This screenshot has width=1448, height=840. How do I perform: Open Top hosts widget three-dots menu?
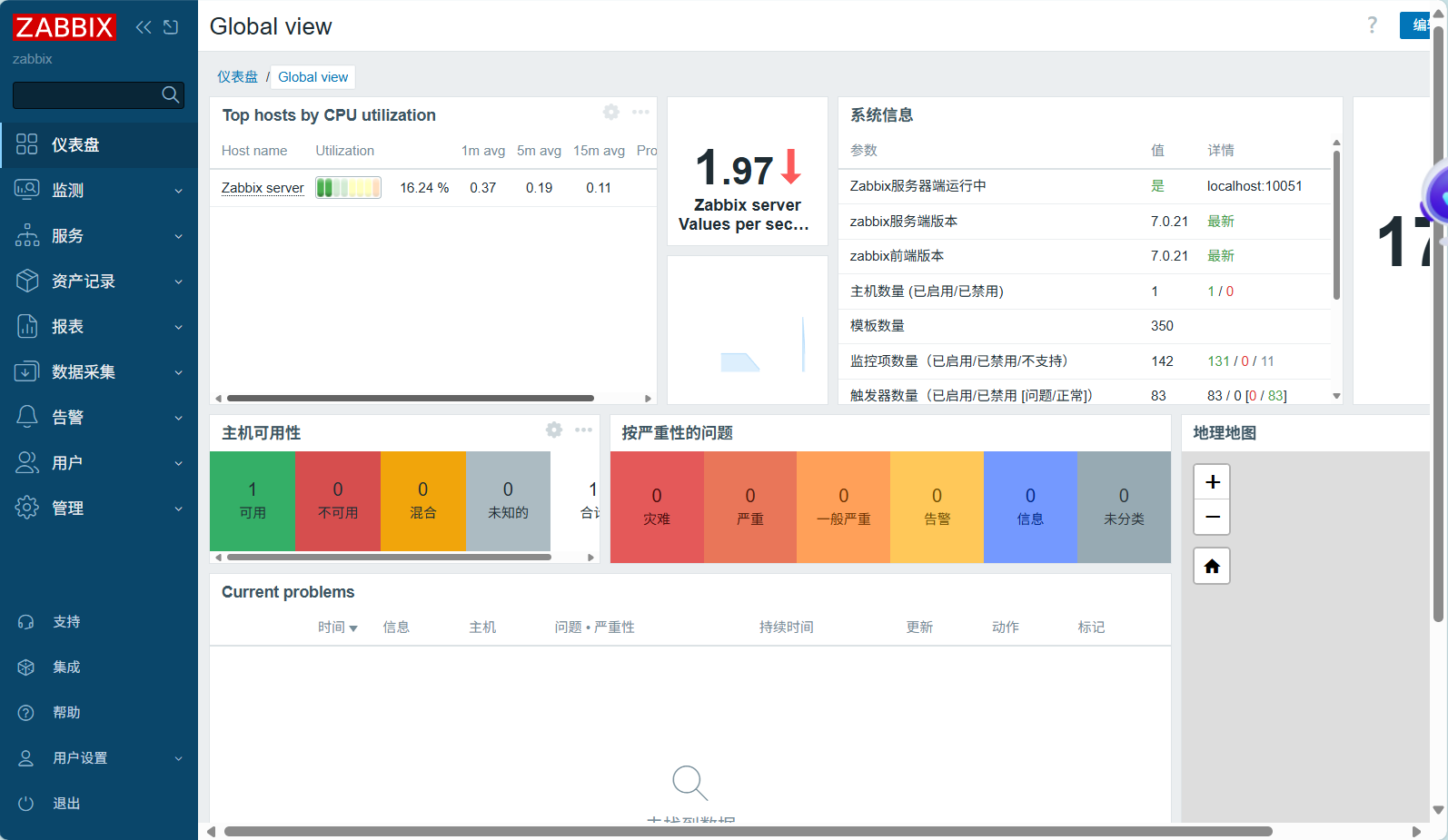[640, 112]
